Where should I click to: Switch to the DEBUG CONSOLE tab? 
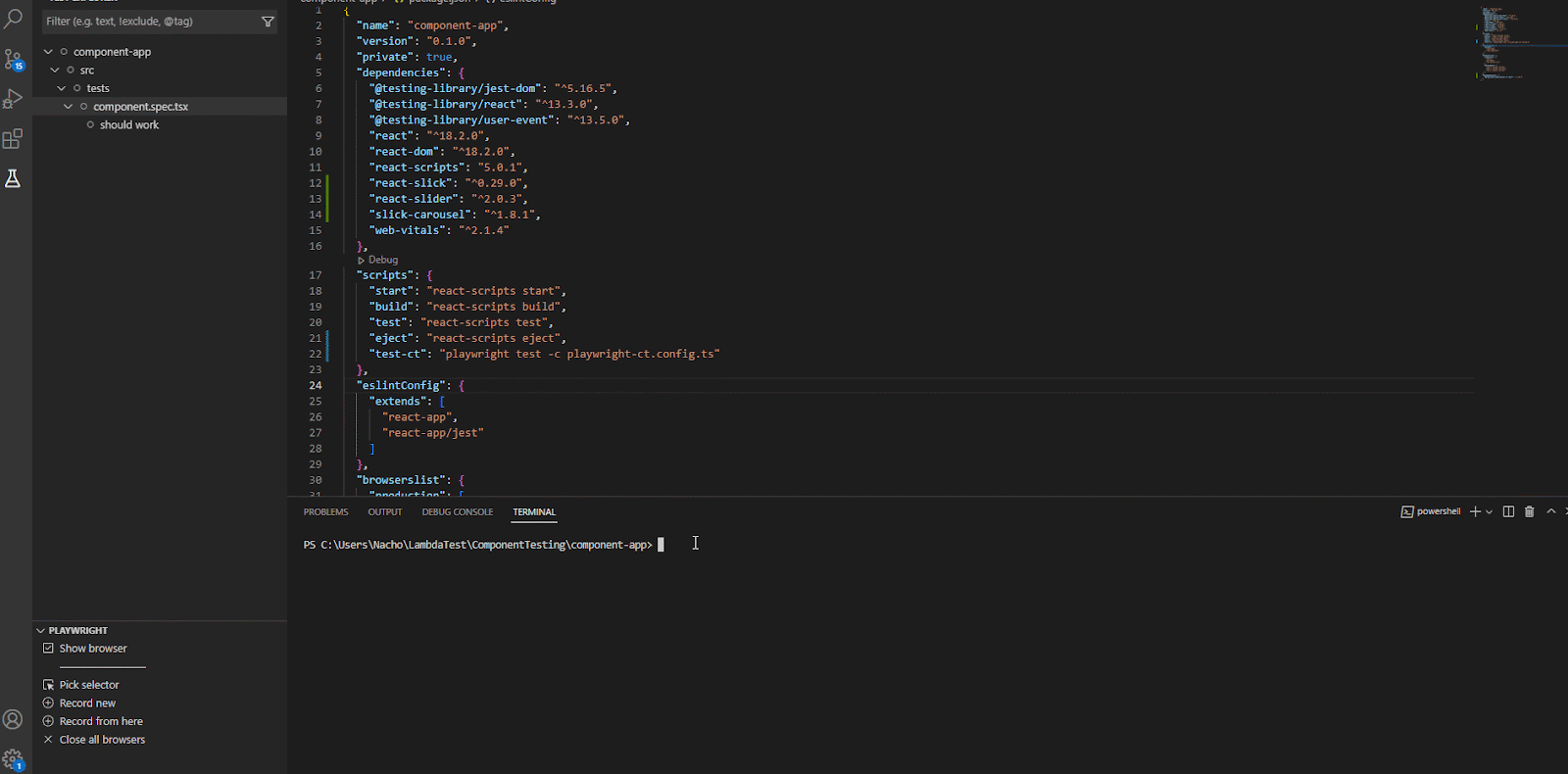click(457, 512)
